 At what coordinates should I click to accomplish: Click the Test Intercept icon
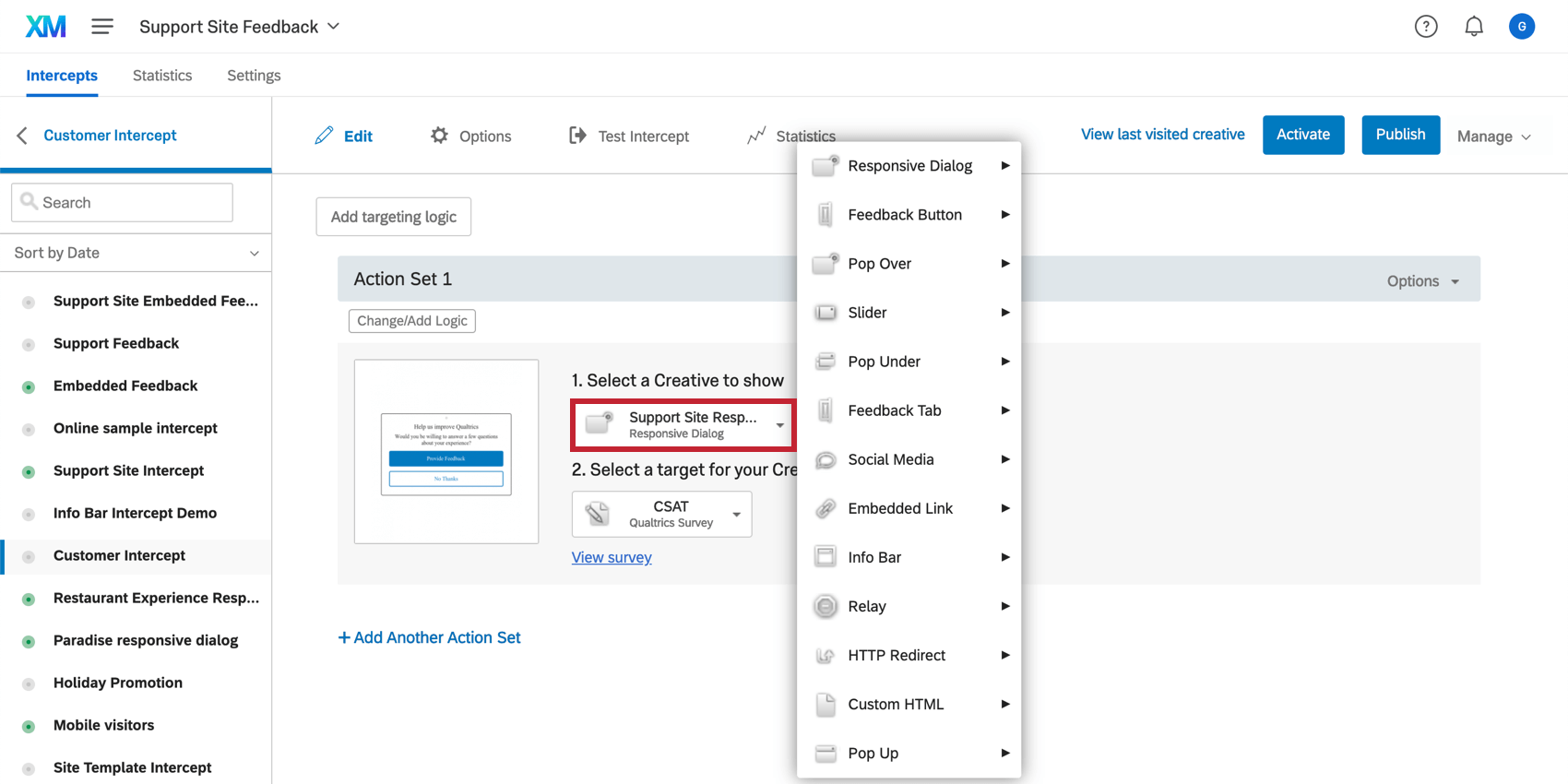click(x=577, y=136)
